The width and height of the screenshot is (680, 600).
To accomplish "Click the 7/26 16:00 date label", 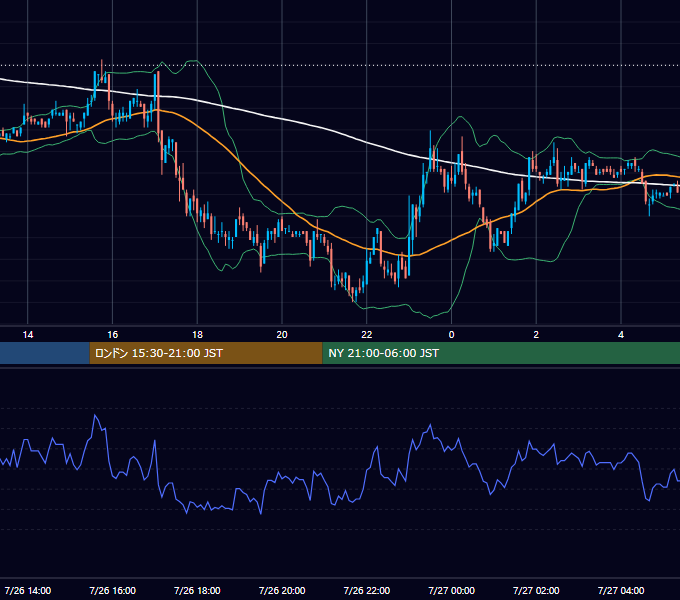I will (112, 590).
